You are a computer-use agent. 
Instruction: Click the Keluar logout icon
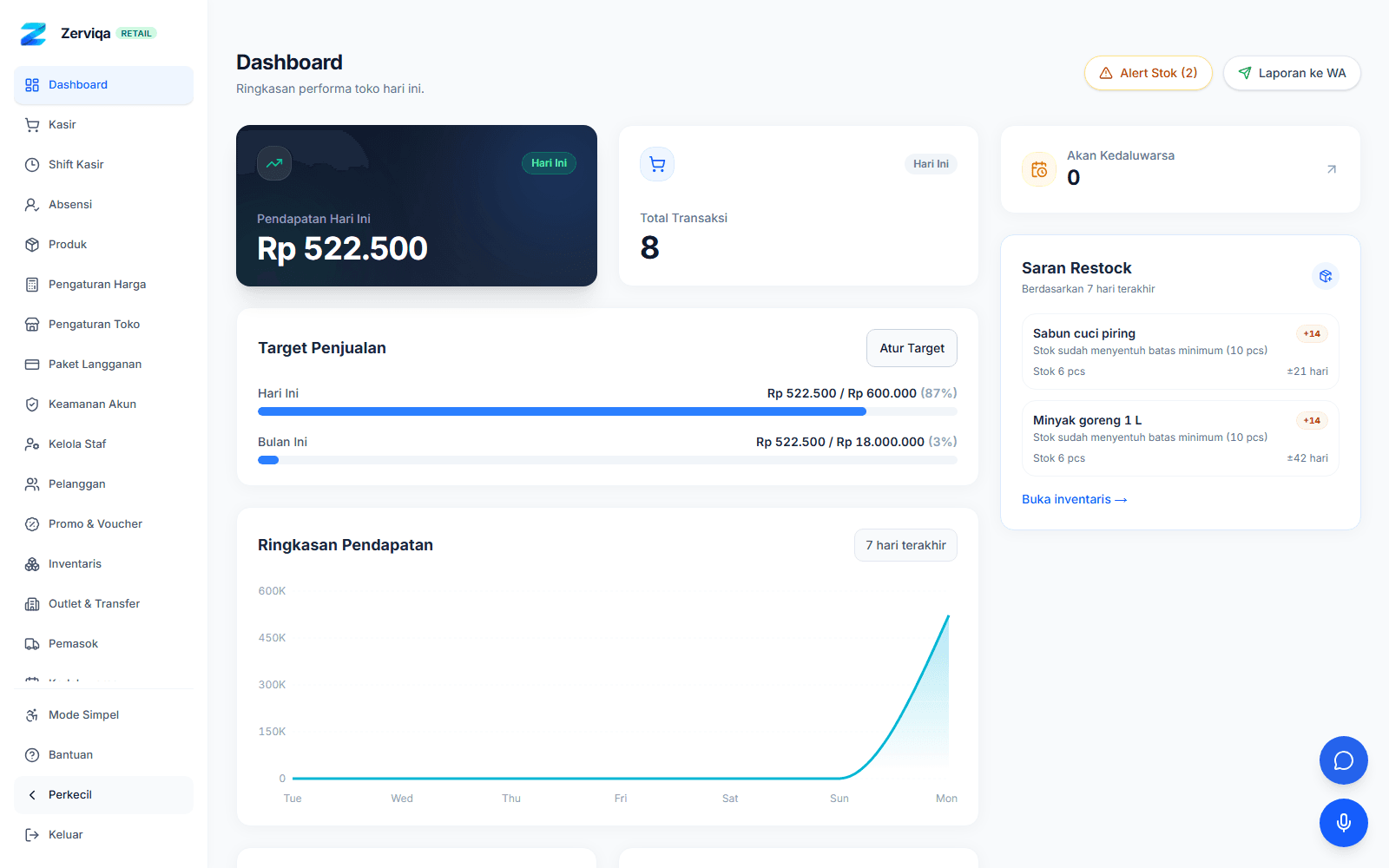coord(32,835)
